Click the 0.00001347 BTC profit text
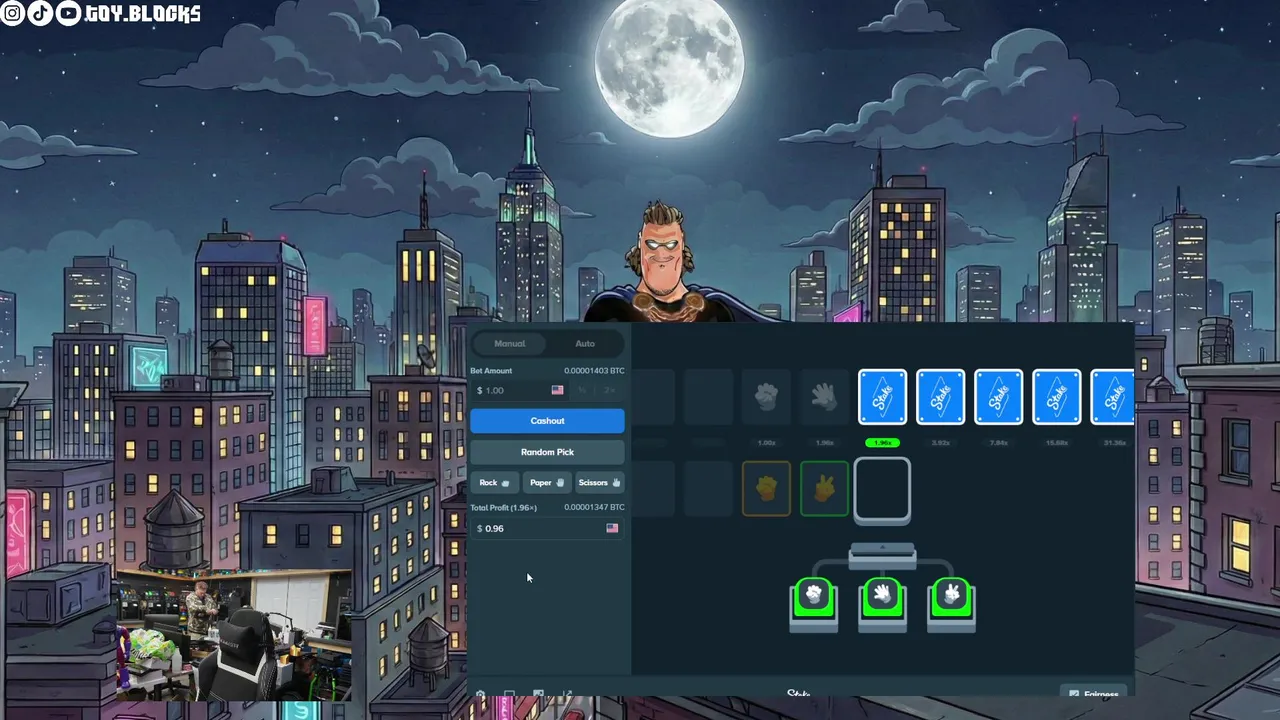Image resolution: width=1280 pixels, height=720 pixels. click(x=594, y=508)
